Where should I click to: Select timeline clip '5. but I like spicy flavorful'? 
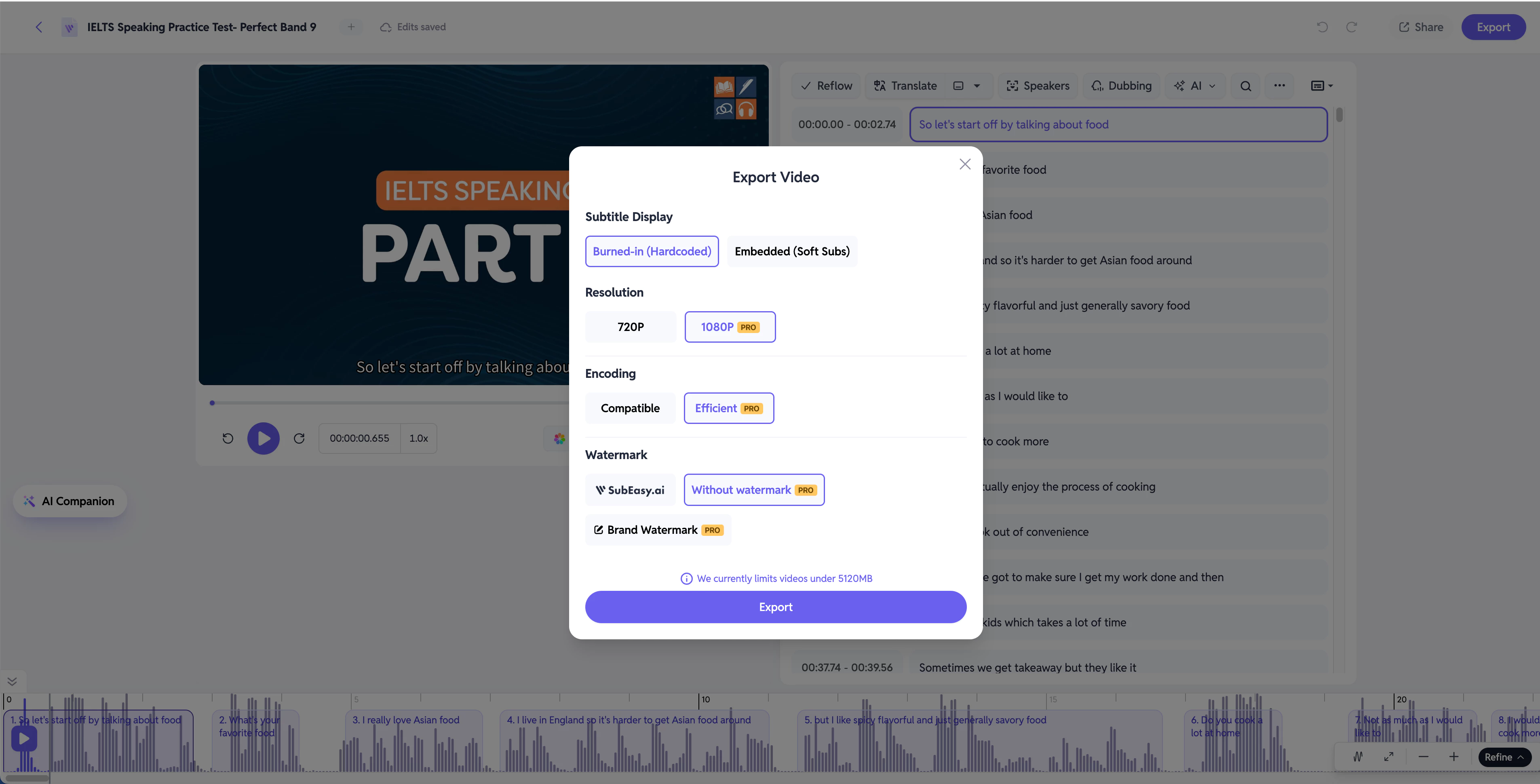979,741
